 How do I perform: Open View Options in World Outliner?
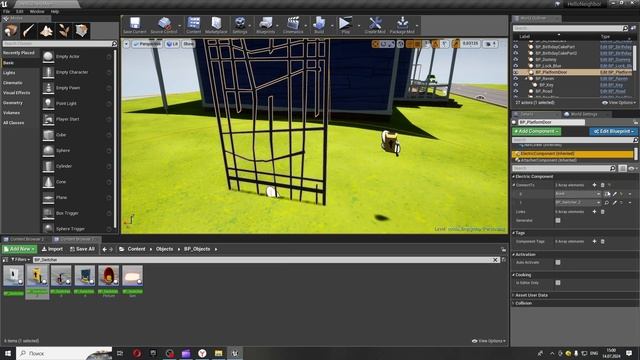(619, 103)
